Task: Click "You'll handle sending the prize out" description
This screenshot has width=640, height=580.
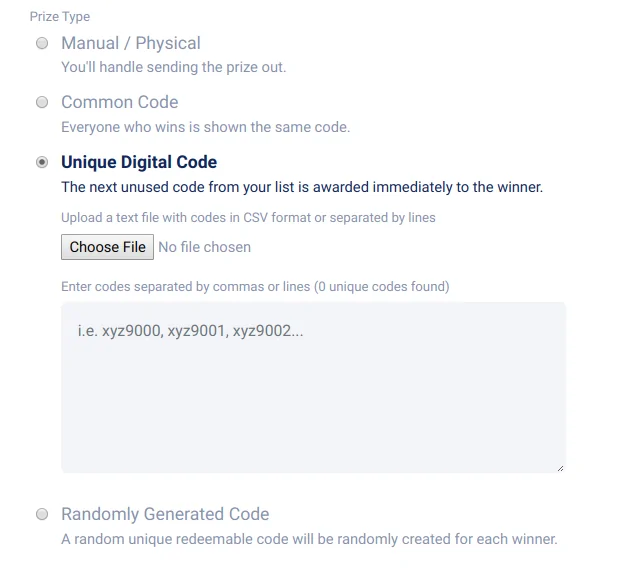Action: pos(173,67)
